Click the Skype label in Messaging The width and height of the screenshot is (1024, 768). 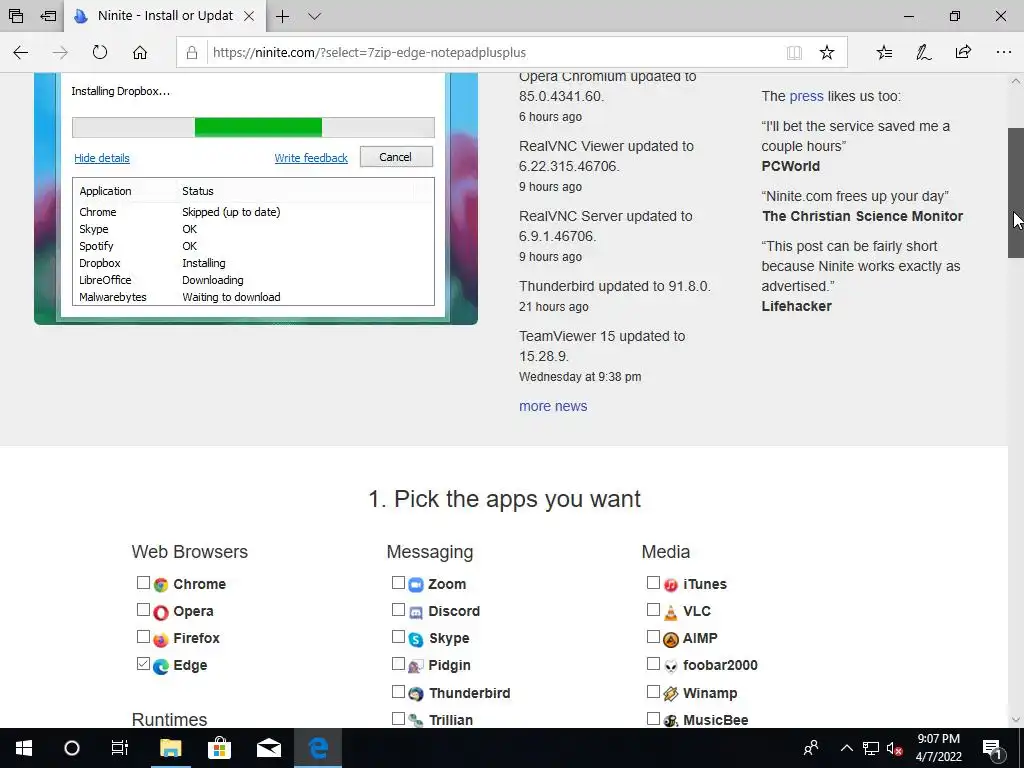[449, 639]
